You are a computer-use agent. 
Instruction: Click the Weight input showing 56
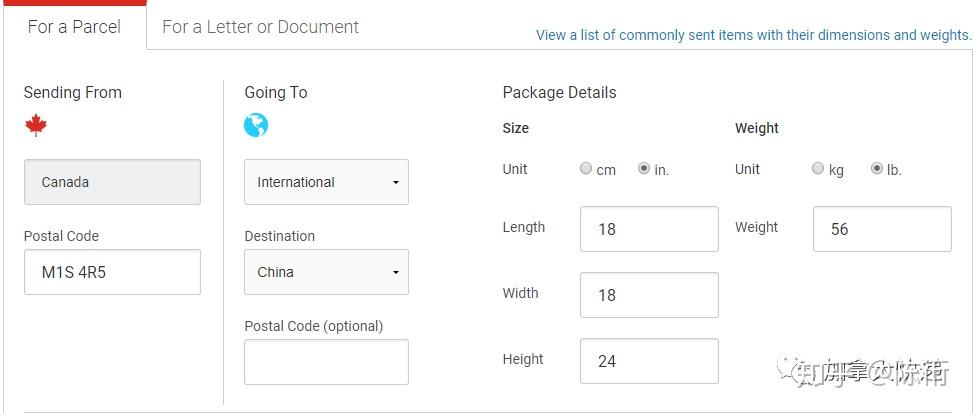[x=882, y=229]
